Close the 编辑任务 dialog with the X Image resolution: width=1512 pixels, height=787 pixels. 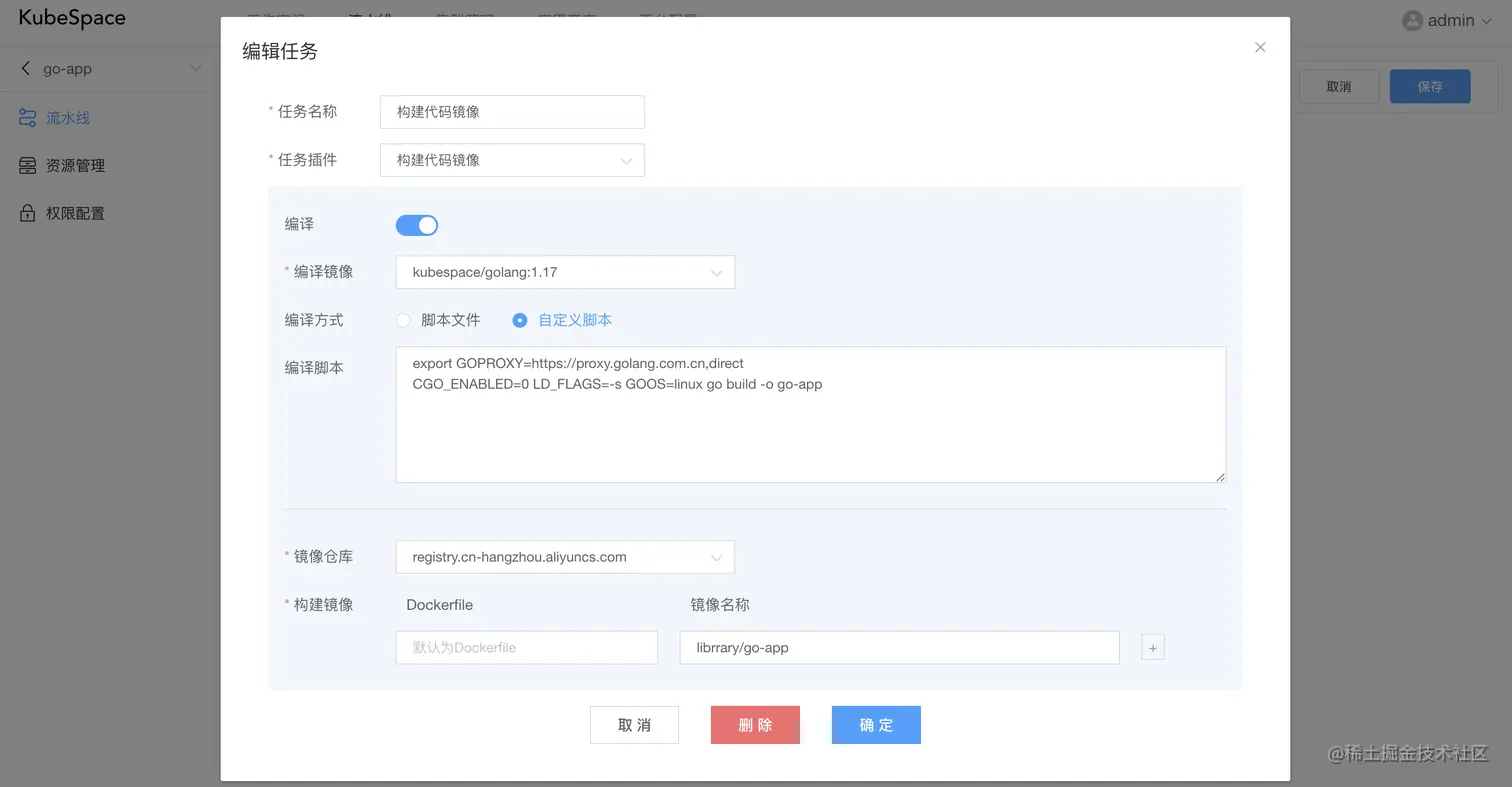1260,47
